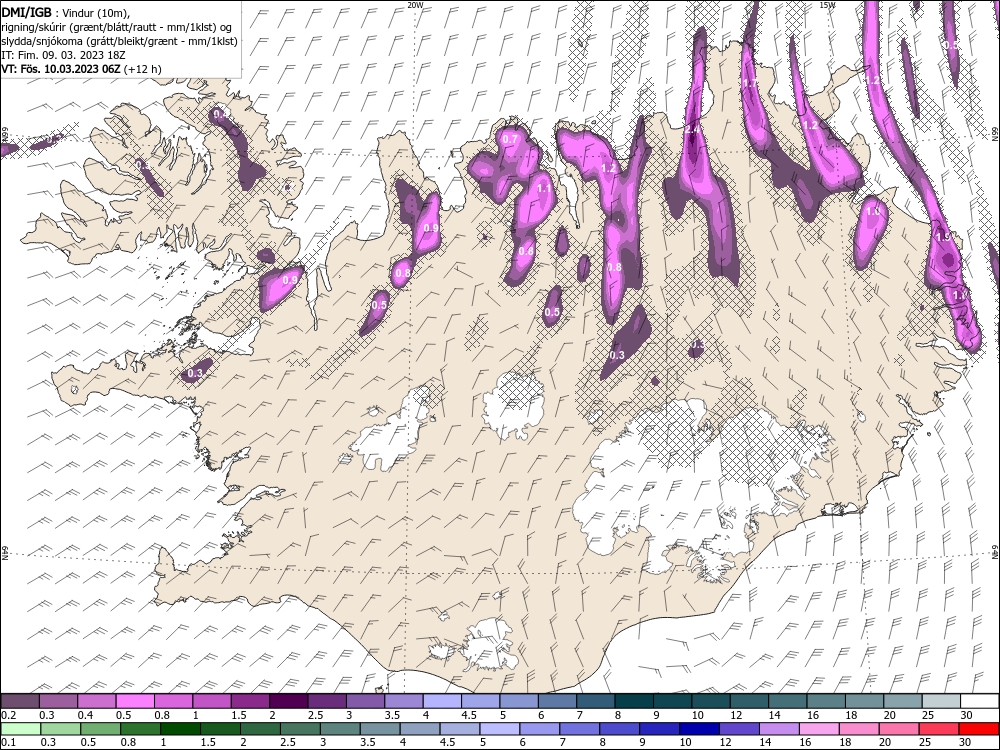1000x750 pixels.
Task: Click the red 30 swatch on the lower scale
Action: (x=979, y=729)
